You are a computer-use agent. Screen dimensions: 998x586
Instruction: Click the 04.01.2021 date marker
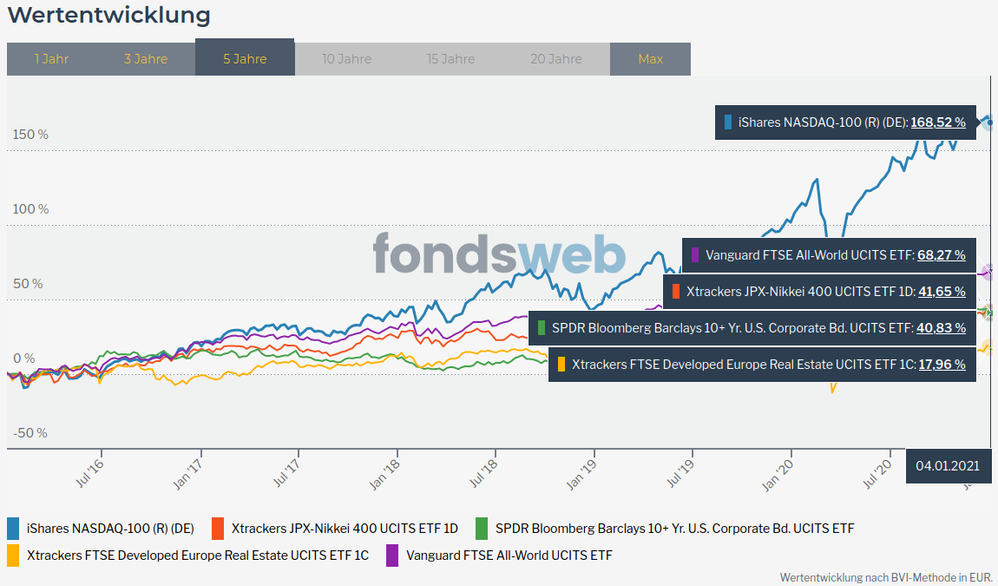[946, 466]
